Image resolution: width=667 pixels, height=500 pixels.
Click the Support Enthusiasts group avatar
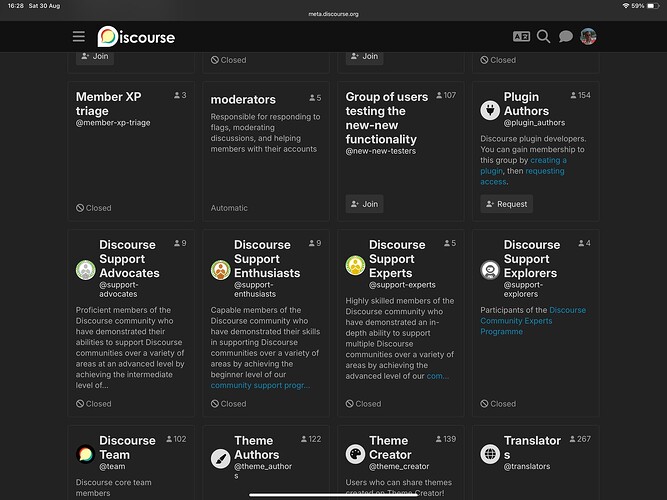(220, 269)
